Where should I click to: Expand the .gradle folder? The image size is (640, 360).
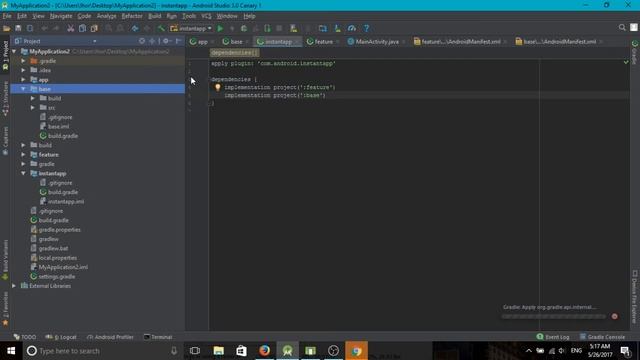coord(23,61)
